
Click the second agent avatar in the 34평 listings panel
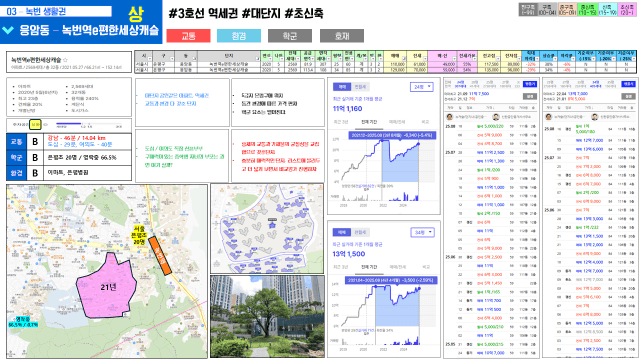(x=594, y=117)
